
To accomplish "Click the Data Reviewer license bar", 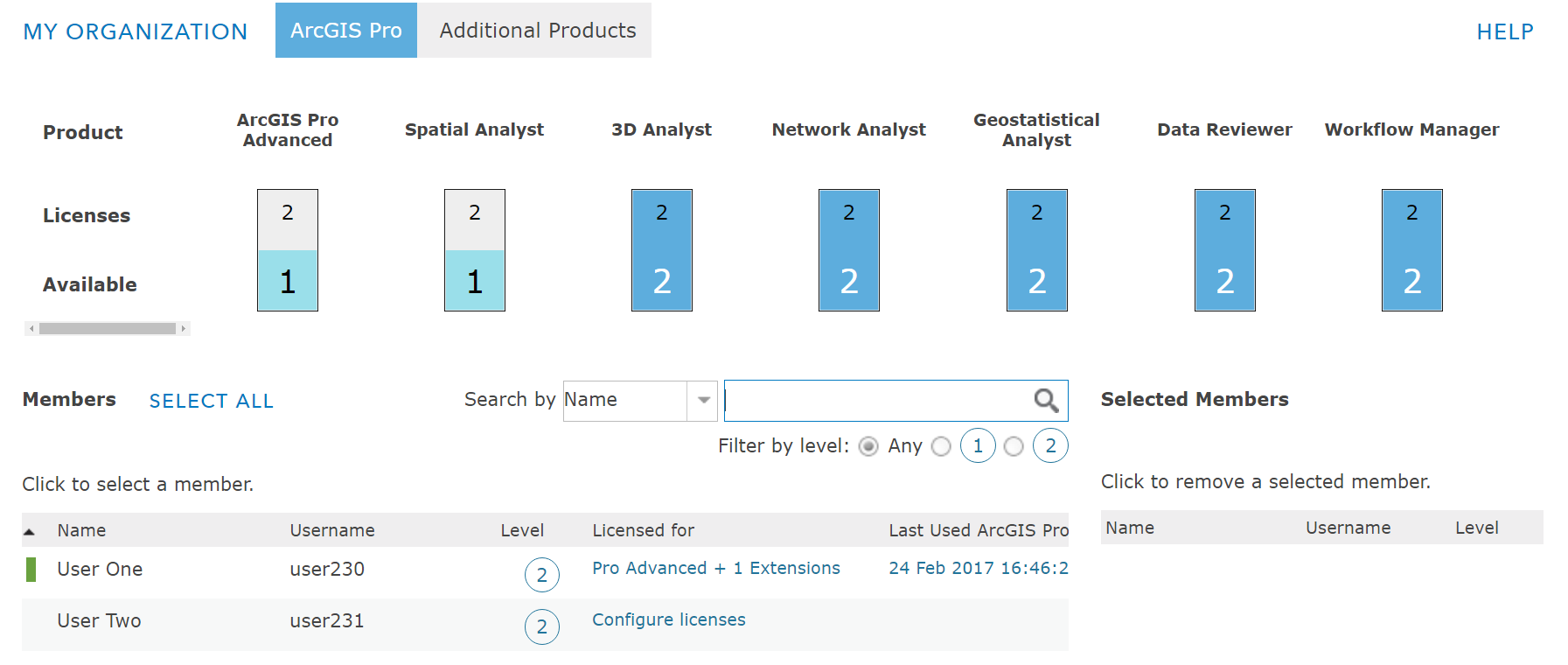I will [1225, 250].
